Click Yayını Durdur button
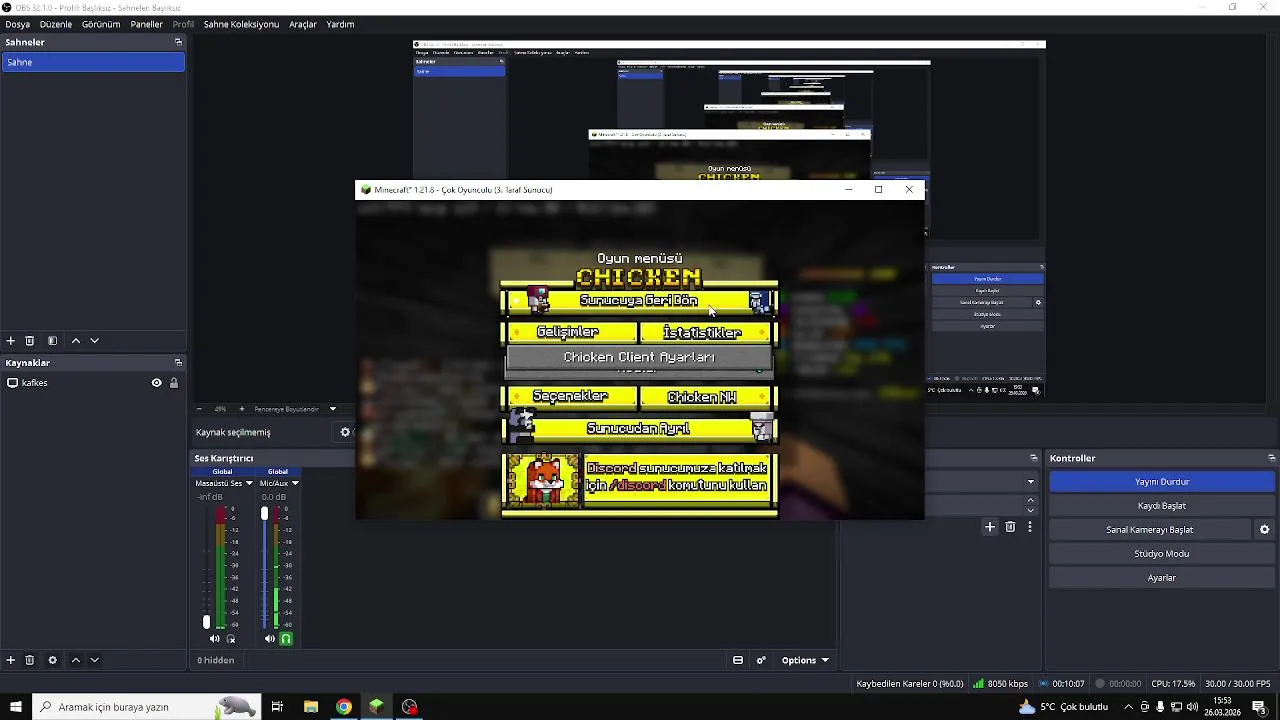This screenshot has height=720, width=1280. pos(1162,482)
